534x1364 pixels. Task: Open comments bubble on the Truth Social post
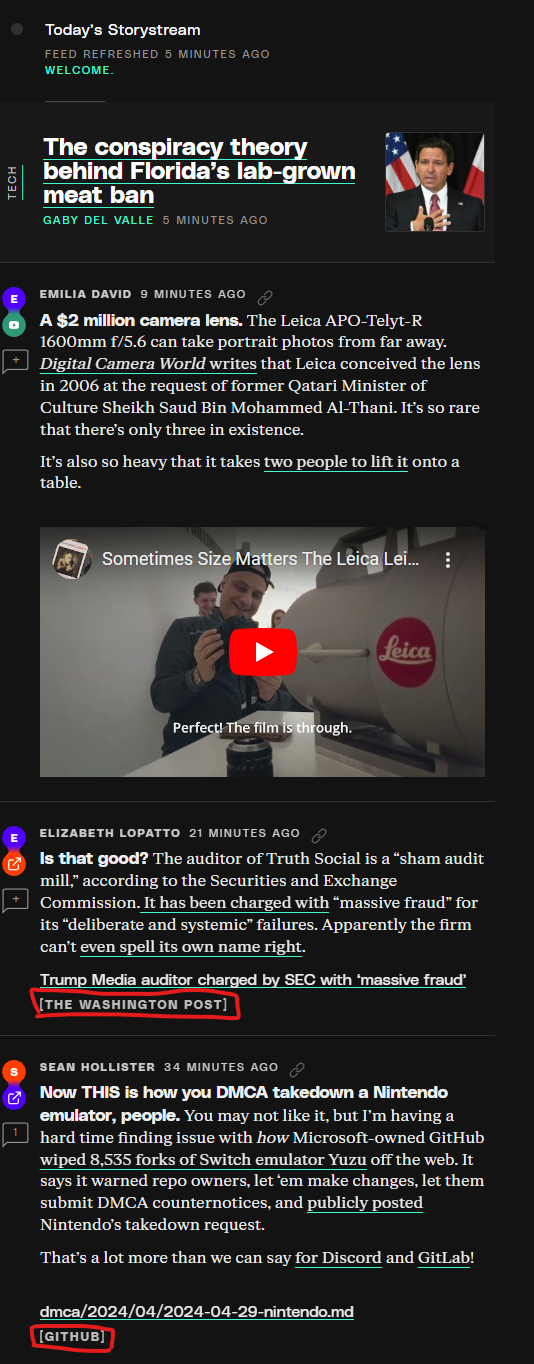coord(15,901)
